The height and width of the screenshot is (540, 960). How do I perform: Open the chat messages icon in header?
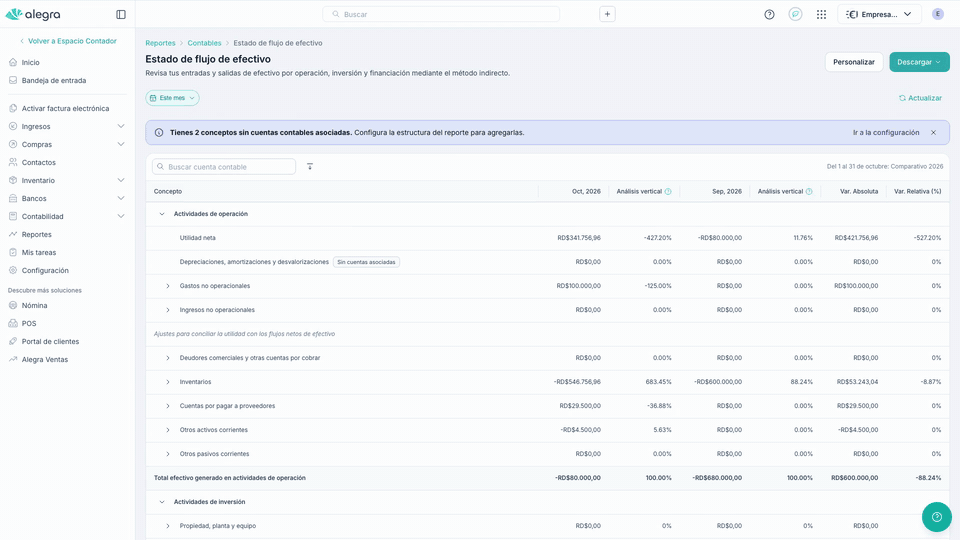pyautogui.click(x=795, y=14)
